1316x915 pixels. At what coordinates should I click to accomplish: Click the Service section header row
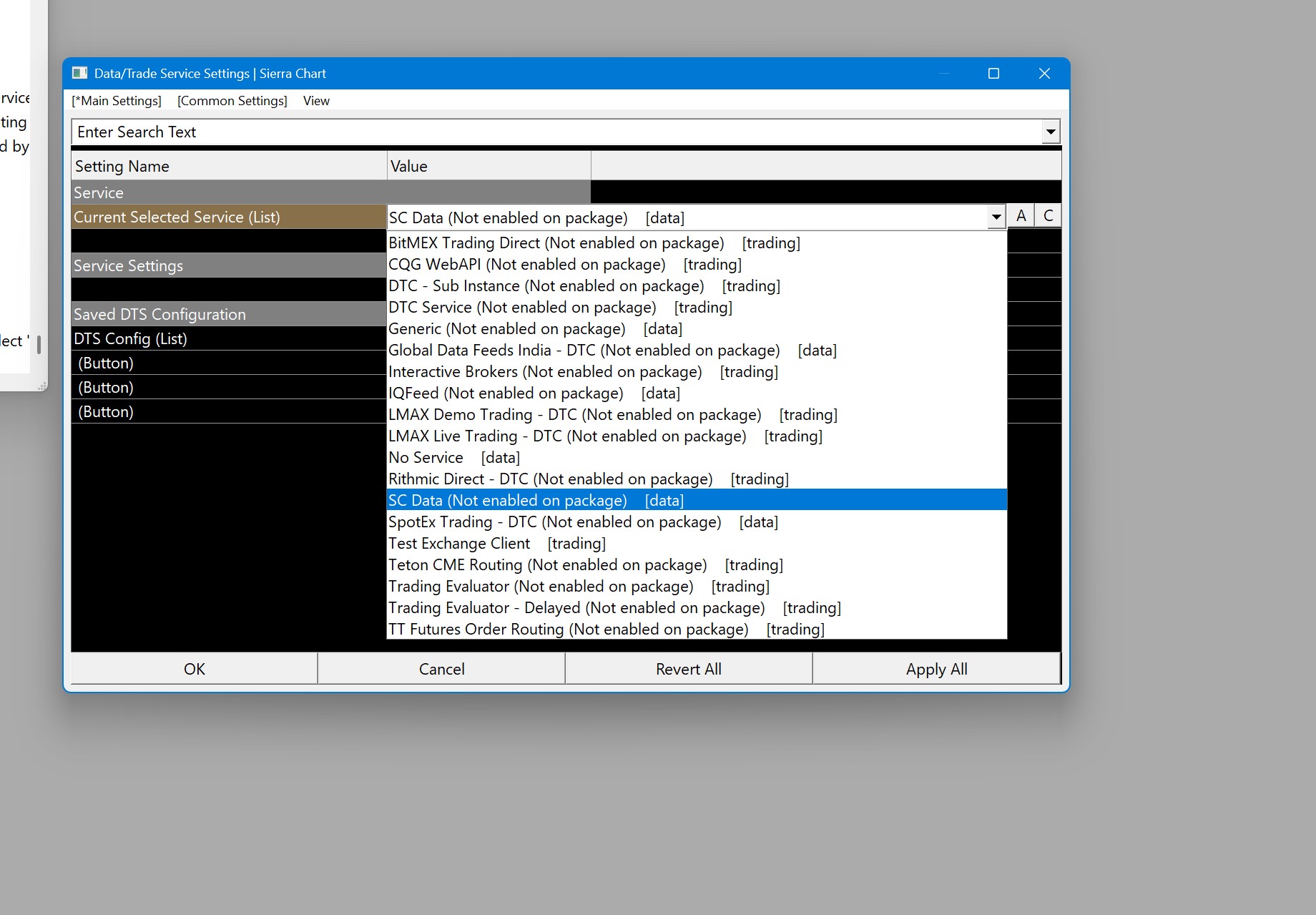pyautogui.click(x=331, y=192)
